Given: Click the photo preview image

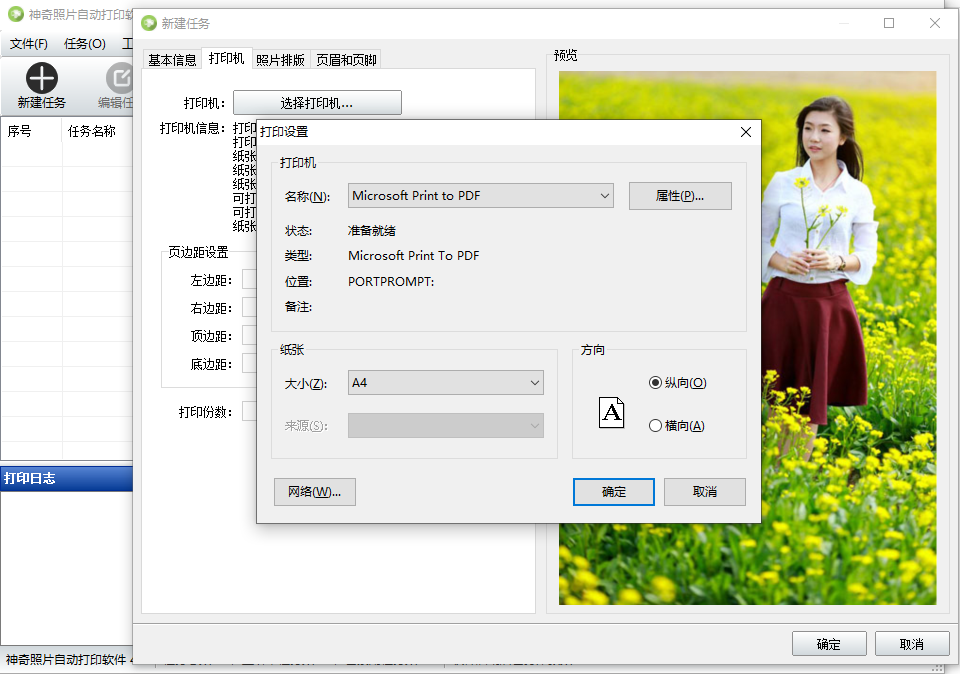Looking at the screenshot, I should pyautogui.click(x=748, y=338).
